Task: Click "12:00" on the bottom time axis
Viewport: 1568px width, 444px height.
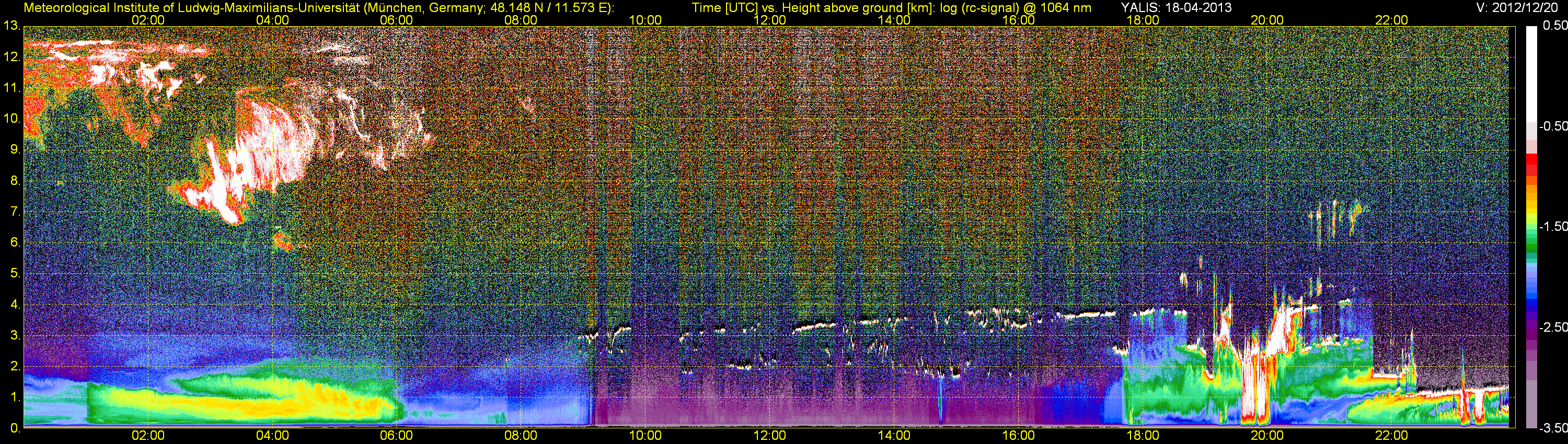Action: point(769,436)
